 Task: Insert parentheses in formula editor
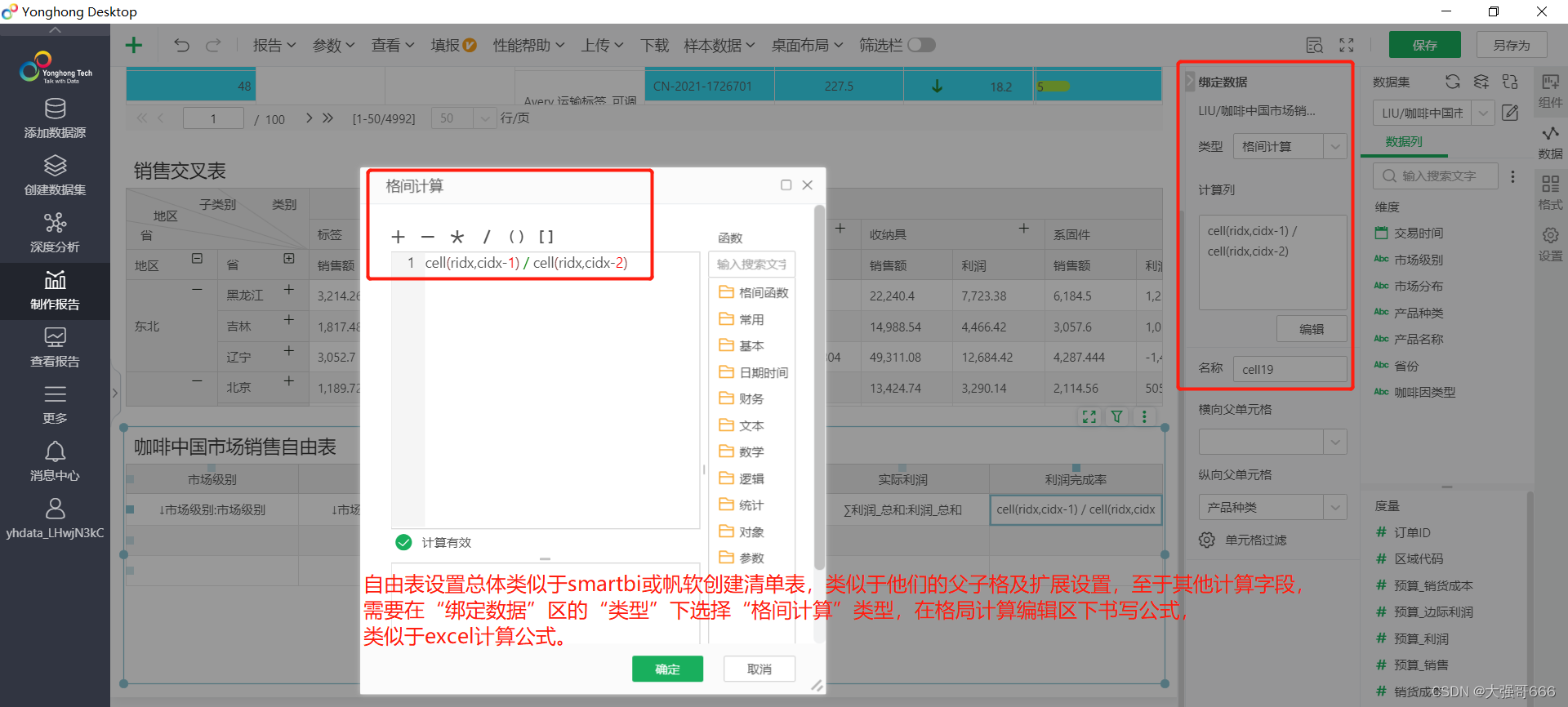coord(516,237)
